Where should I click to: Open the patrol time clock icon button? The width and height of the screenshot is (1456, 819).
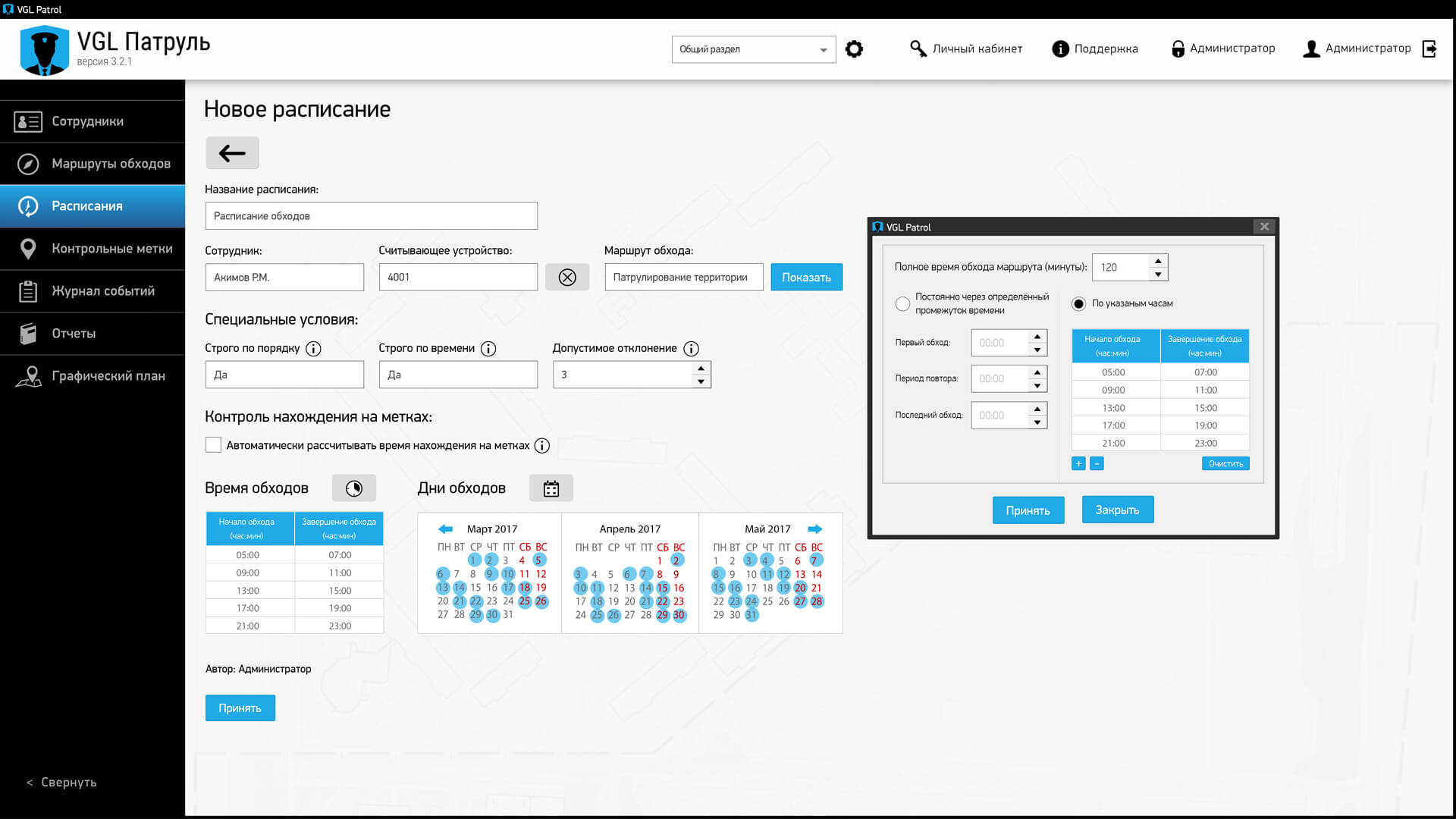pos(354,488)
